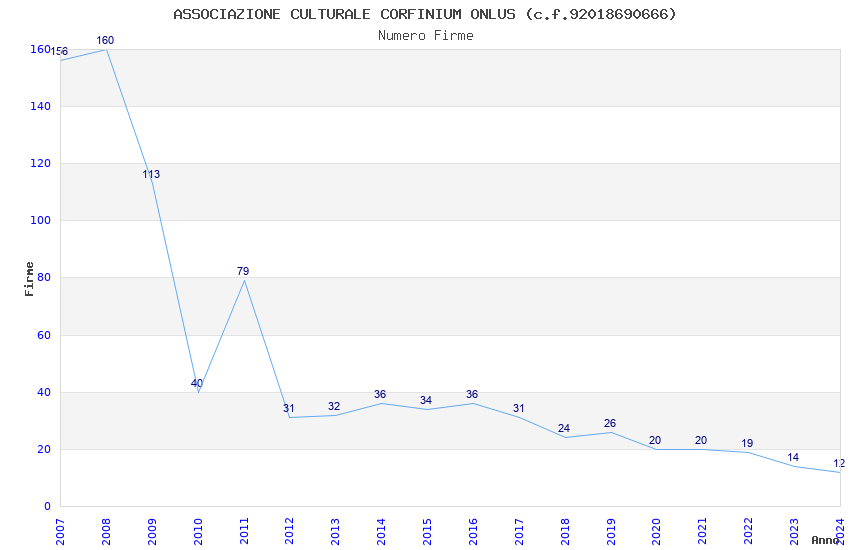This screenshot has height=550, width=850.
Task: Select the 2014 year label
Action: 381,532
